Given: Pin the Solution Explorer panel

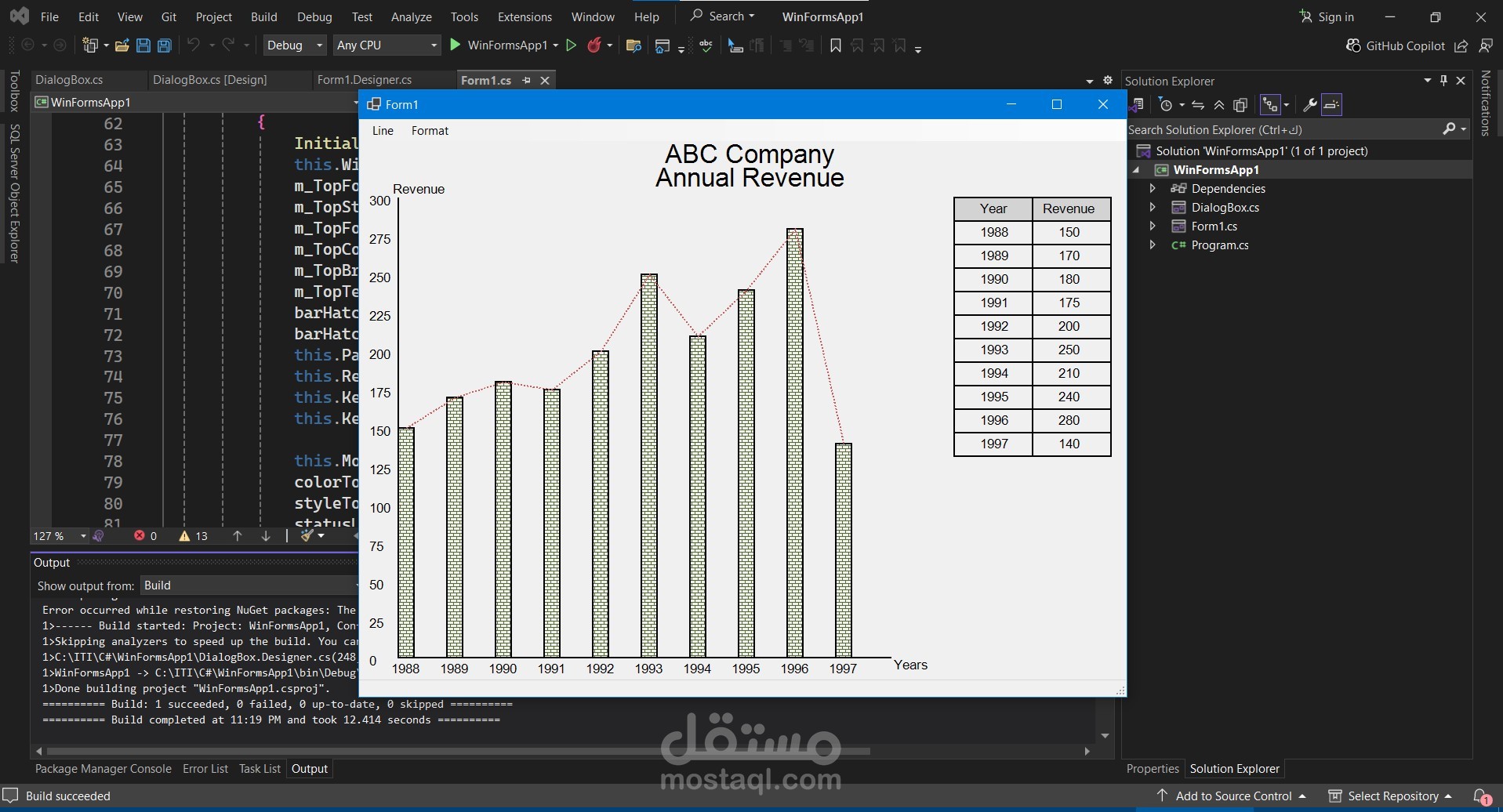Looking at the screenshot, I should pos(1443,81).
